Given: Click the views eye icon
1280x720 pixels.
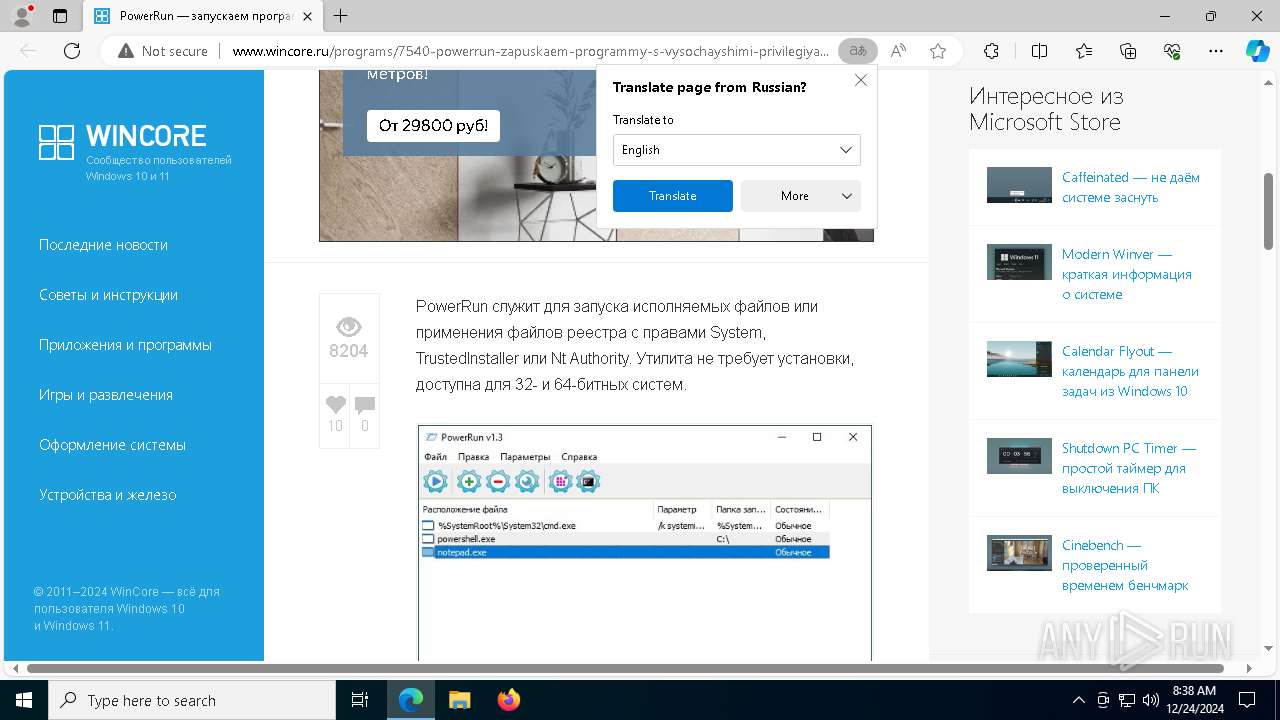Looking at the screenshot, I should point(348,327).
